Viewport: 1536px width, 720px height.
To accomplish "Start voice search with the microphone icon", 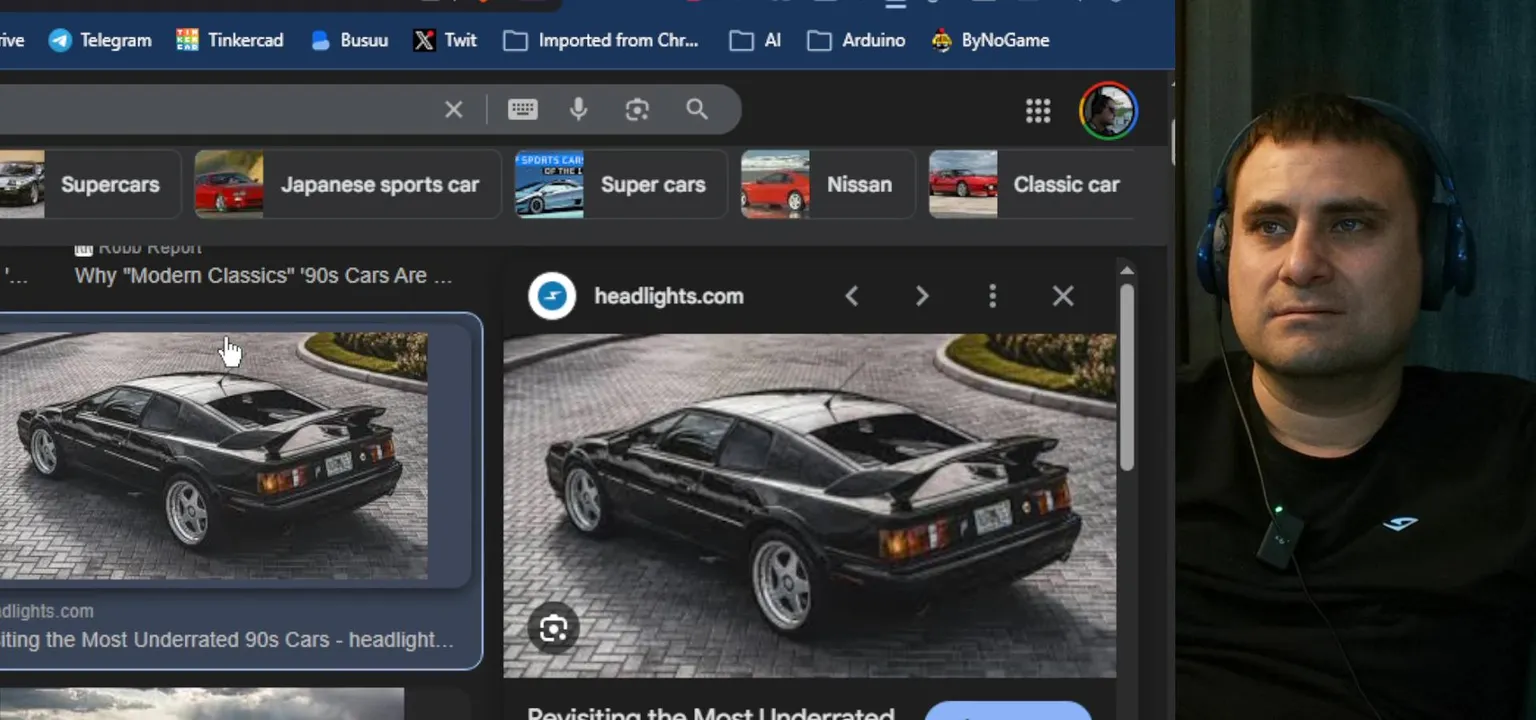I will pyautogui.click(x=578, y=109).
